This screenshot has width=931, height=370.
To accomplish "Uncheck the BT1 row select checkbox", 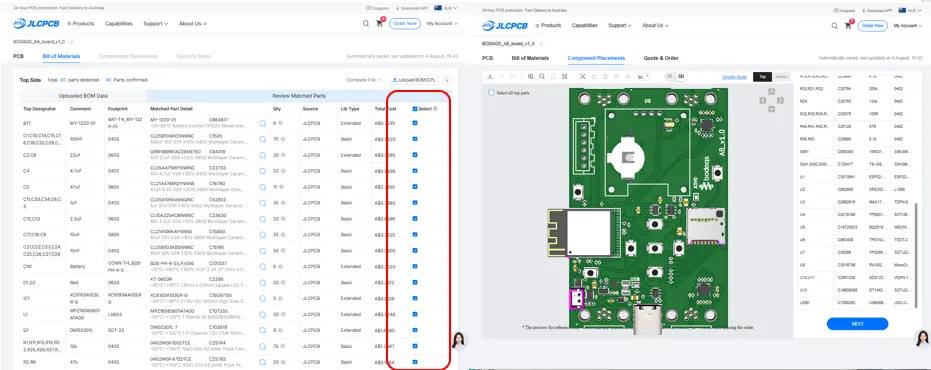I will tap(414, 123).
